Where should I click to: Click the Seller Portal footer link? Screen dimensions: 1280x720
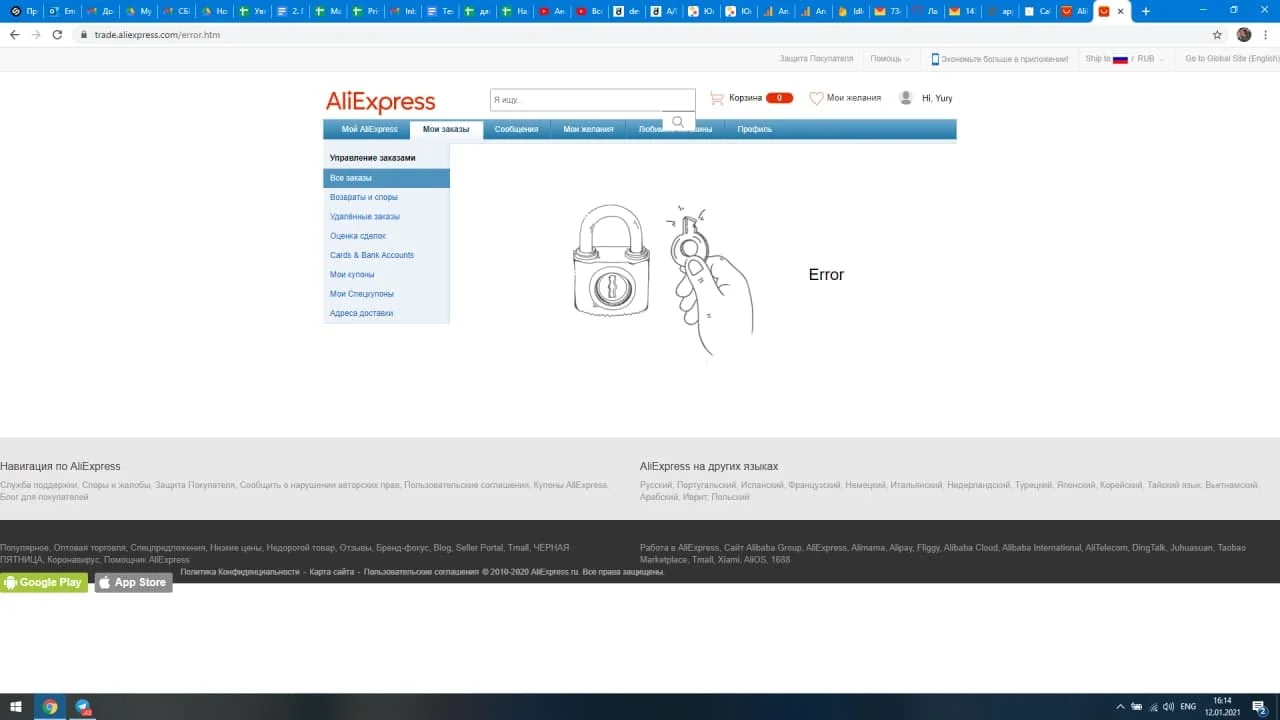coord(480,548)
